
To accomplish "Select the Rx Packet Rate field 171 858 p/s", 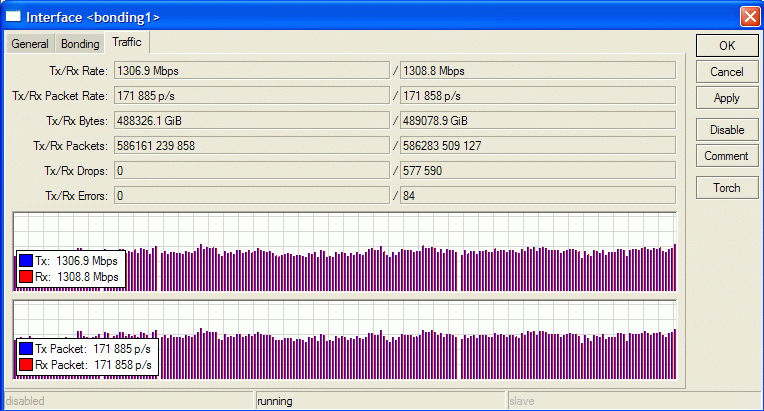I will [538, 95].
